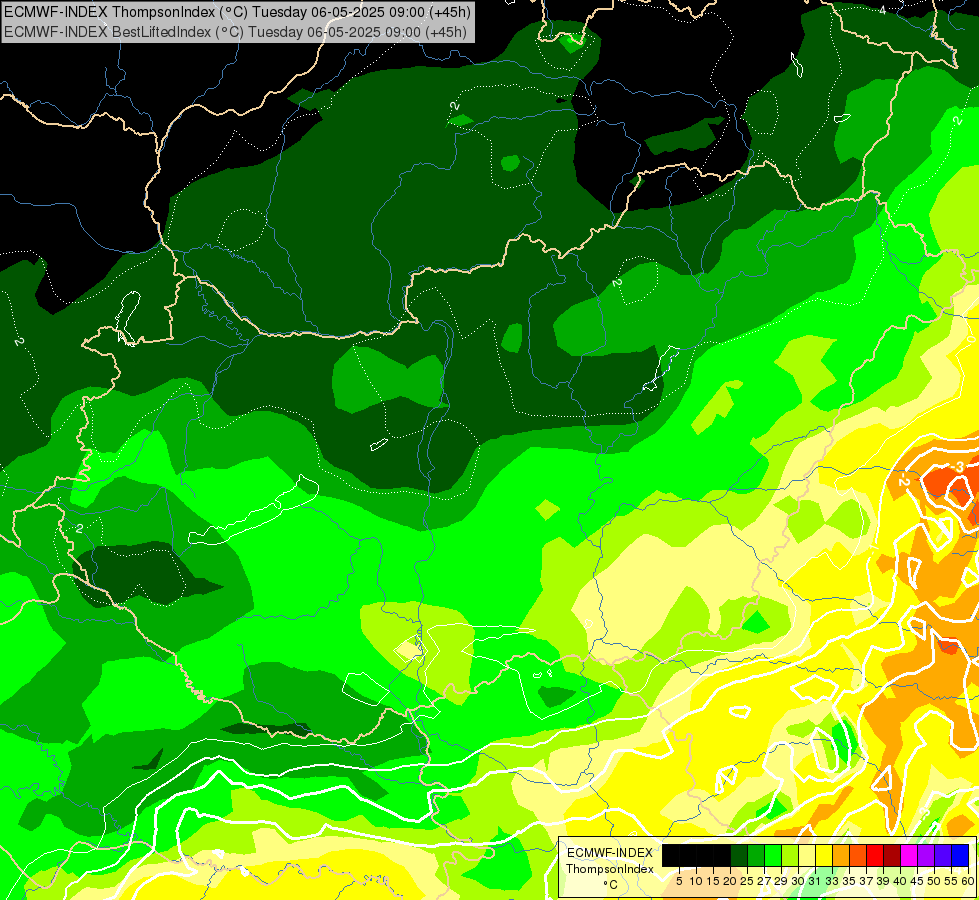Viewport: 979px width, 900px height.
Task: Select the blue 55–60 legend swatch
Action: tap(960, 855)
